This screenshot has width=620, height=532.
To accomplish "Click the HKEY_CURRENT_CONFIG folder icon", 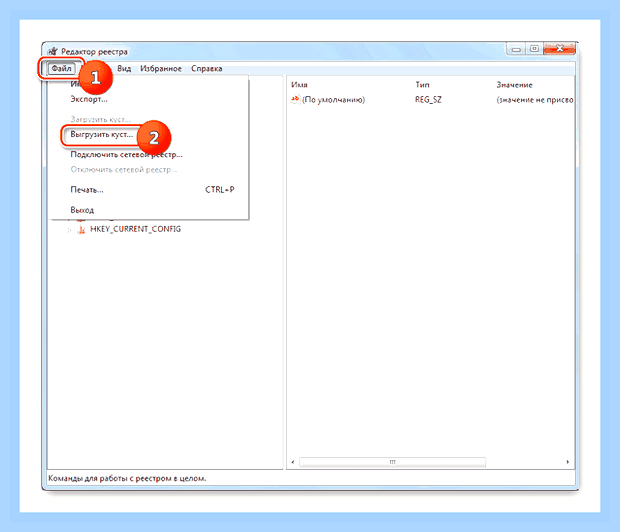I will (x=81, y=229).
